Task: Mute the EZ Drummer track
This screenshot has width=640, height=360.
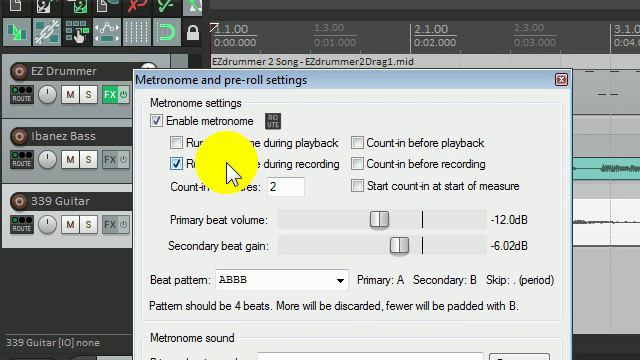Action: point(70,95)
